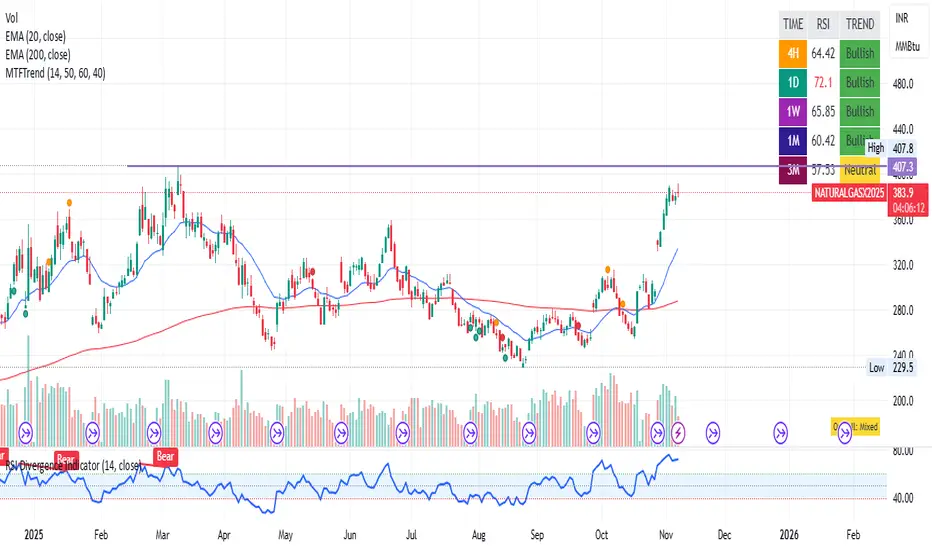Click the 200.0 price axis label
The height and width of the screenshot is (550, 932).
[x=903, y=401]
